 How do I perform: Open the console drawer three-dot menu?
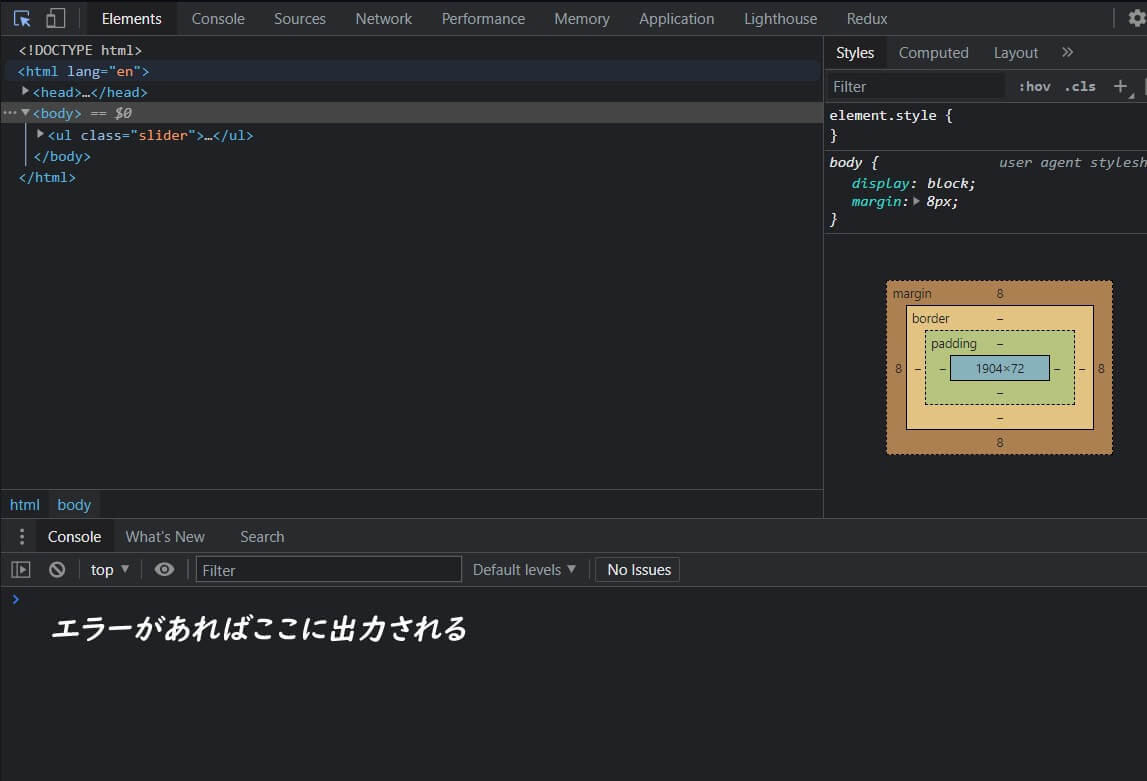pyautogui.click(x=22, y=537)
